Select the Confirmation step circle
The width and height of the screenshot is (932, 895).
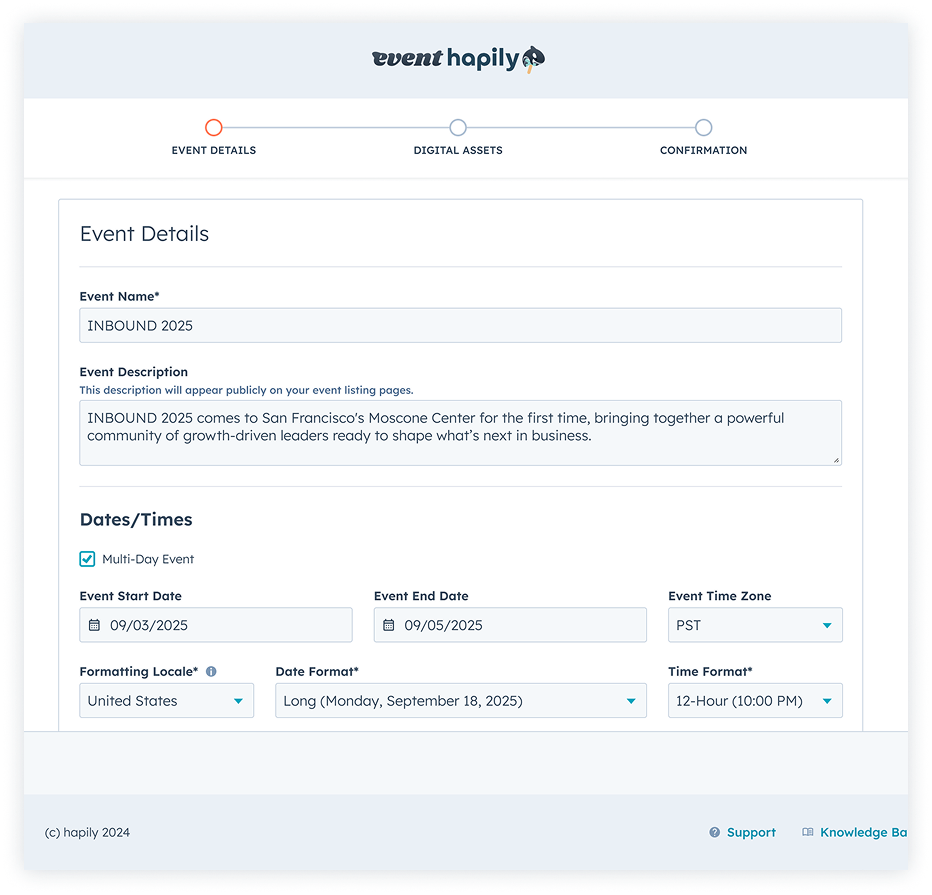703,127
